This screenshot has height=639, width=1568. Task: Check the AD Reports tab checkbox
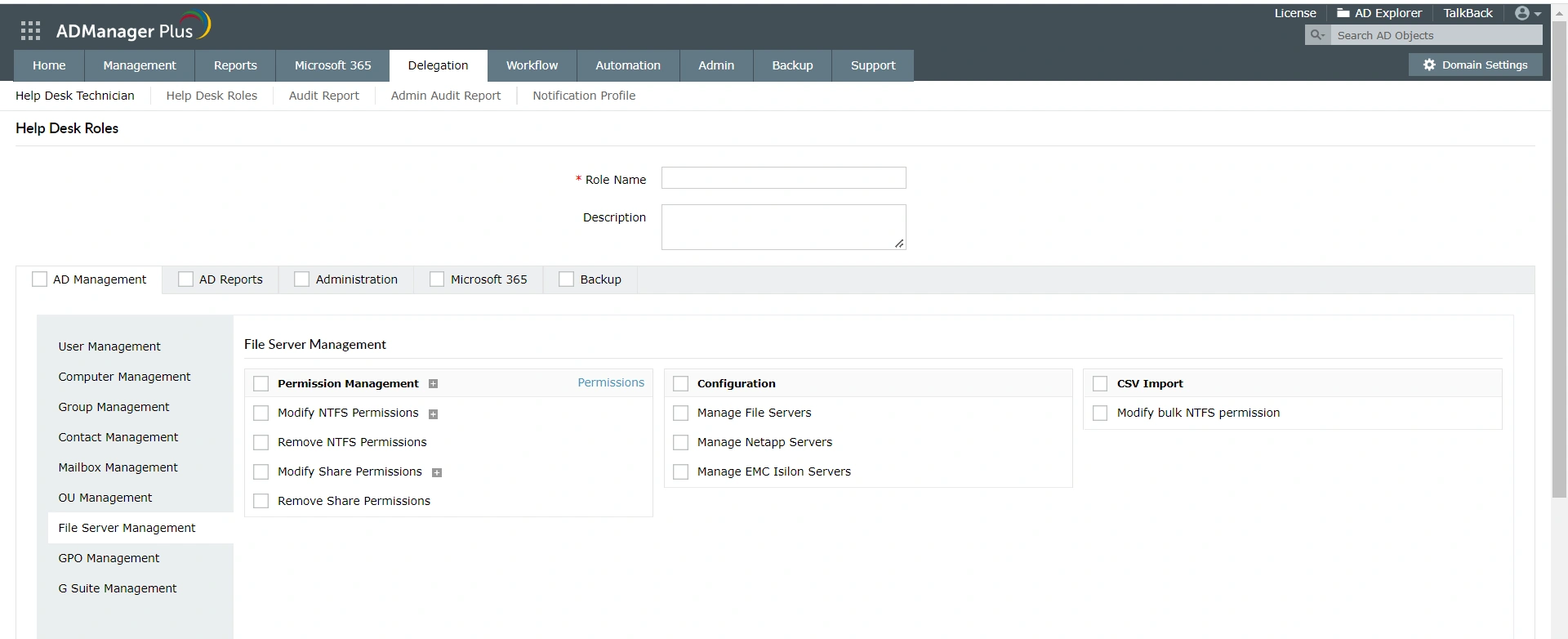point(185,279)
